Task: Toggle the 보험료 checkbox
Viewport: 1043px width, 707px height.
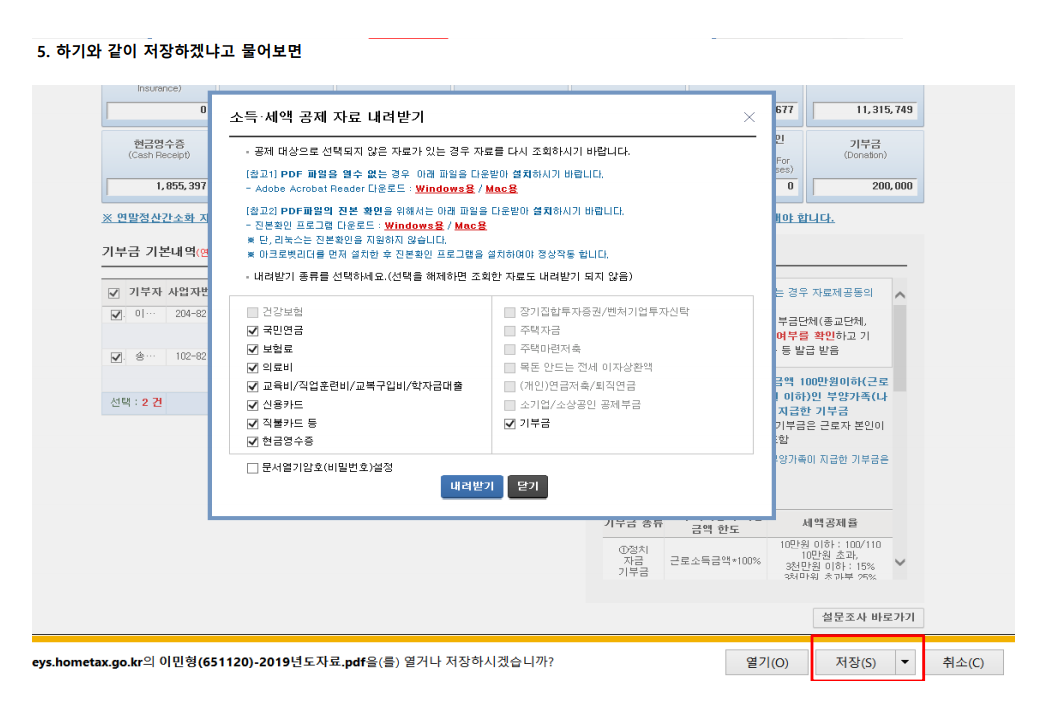Action: point(253,349)
